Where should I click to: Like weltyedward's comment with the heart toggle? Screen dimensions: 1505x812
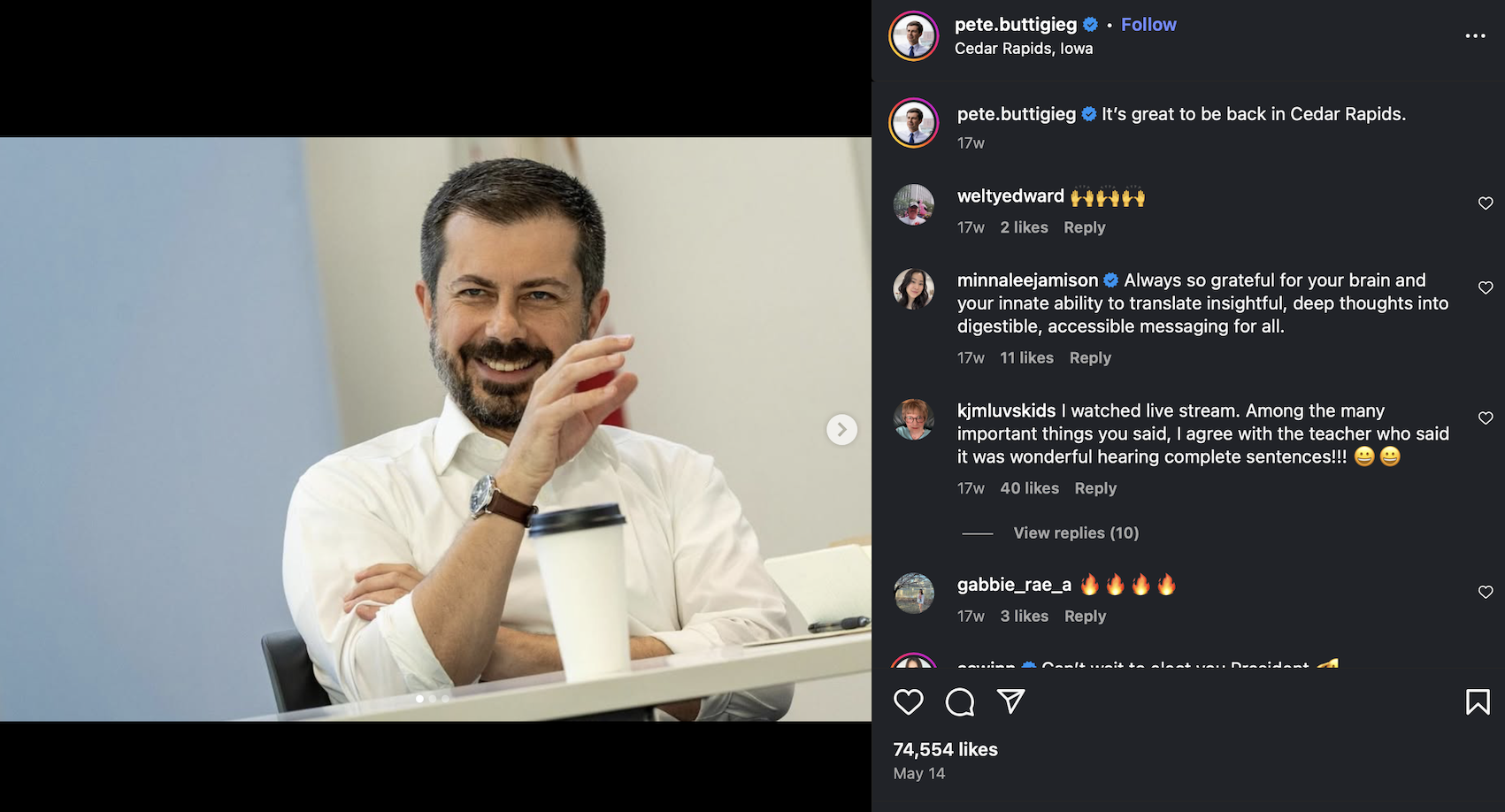(1485, 203)
